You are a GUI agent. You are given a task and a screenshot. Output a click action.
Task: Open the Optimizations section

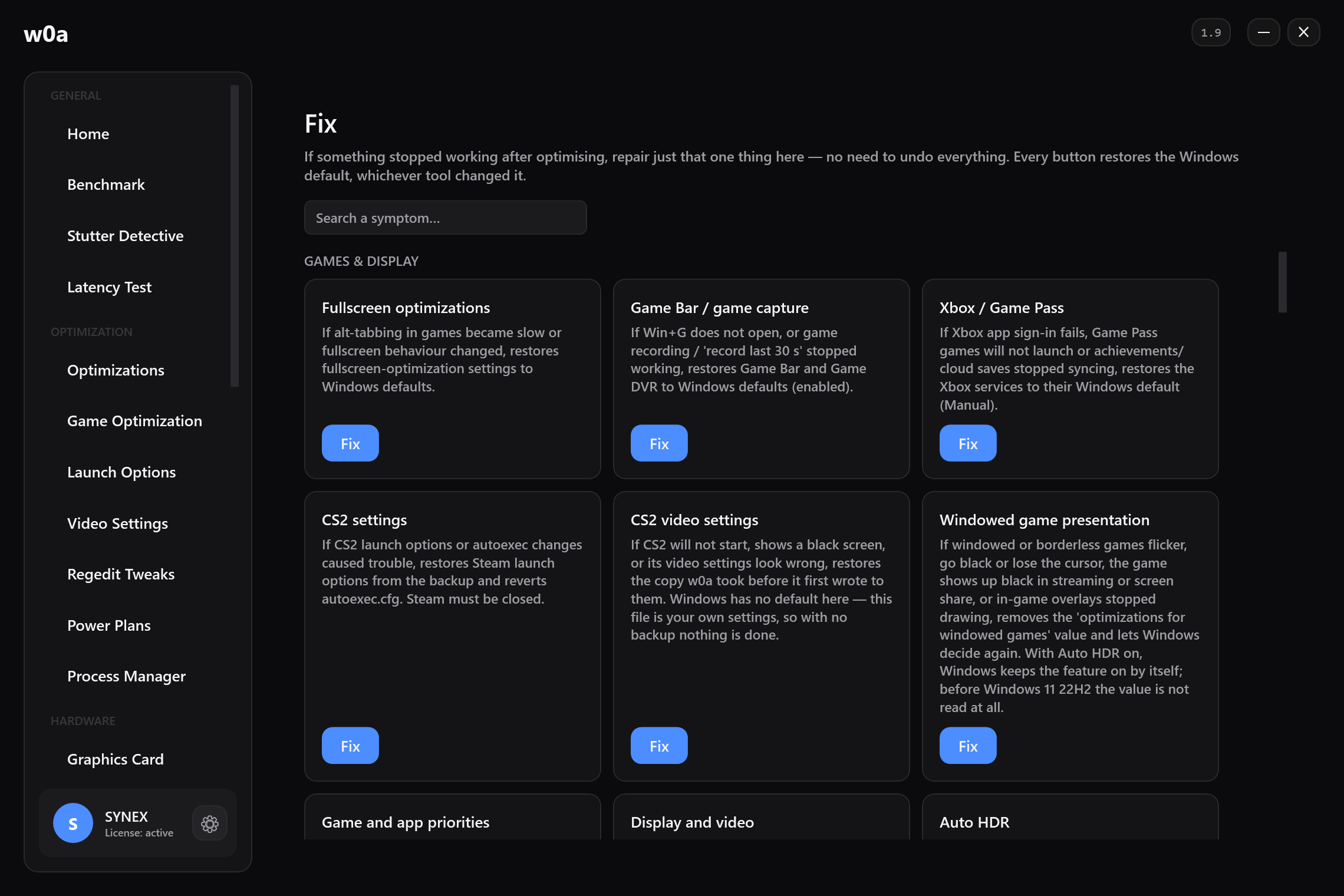(116, 370)
